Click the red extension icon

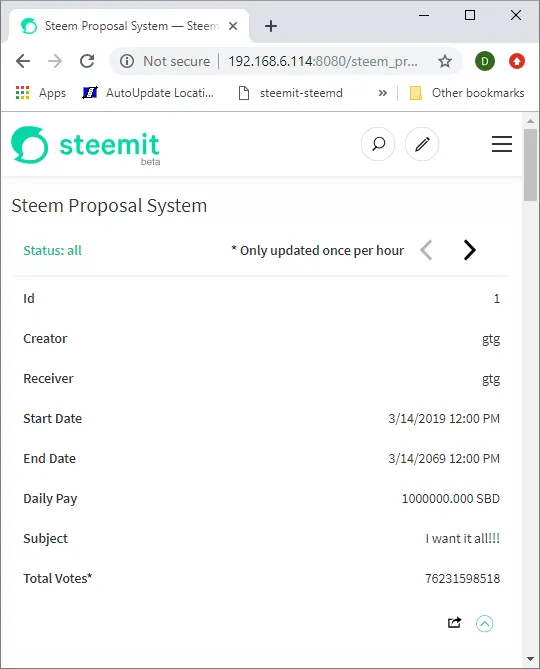coord(517,61)
